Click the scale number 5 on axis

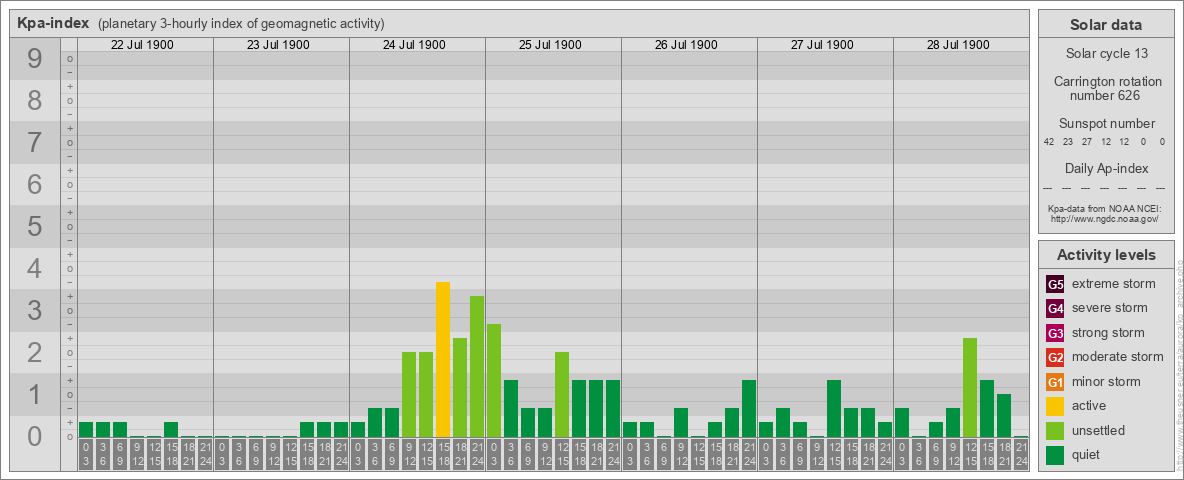coord(35,226)
